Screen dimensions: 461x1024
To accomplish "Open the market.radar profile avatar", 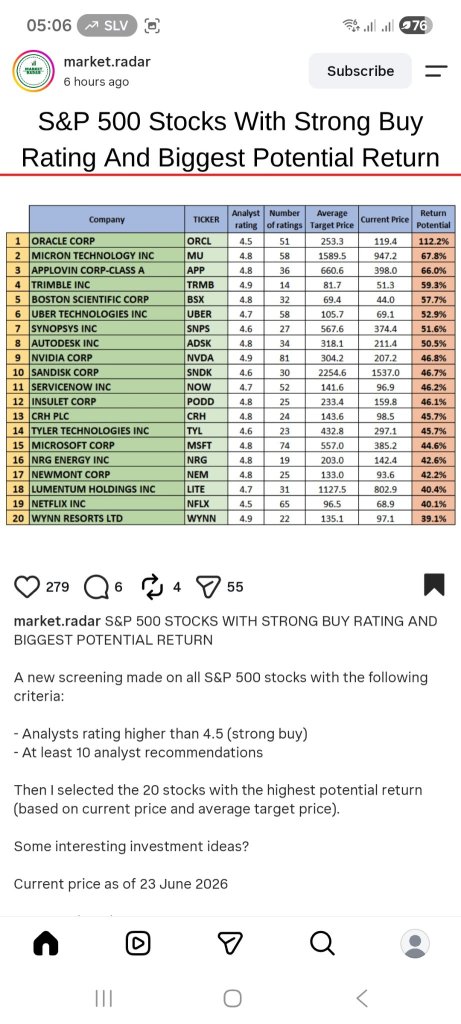I will point(31,71).
